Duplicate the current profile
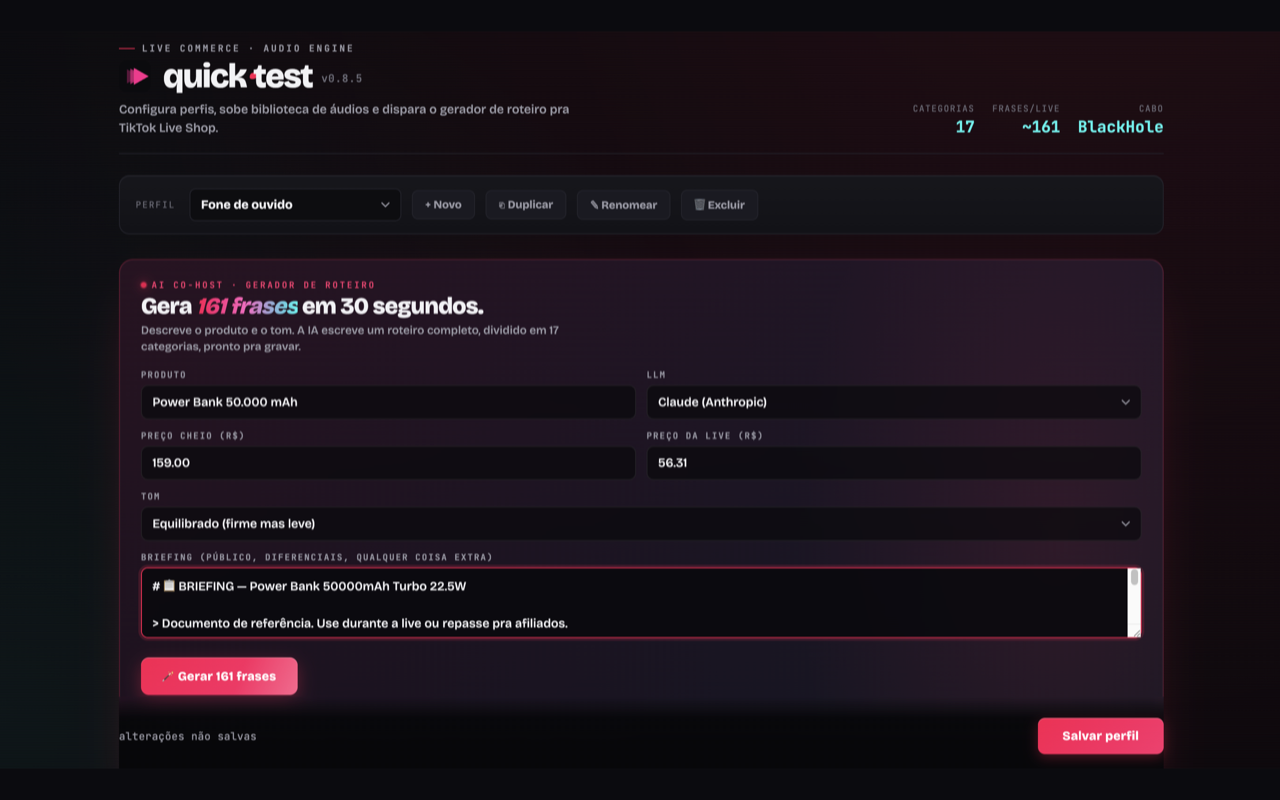The height and width of the screenshot is (800, 1280). [526, 205]
